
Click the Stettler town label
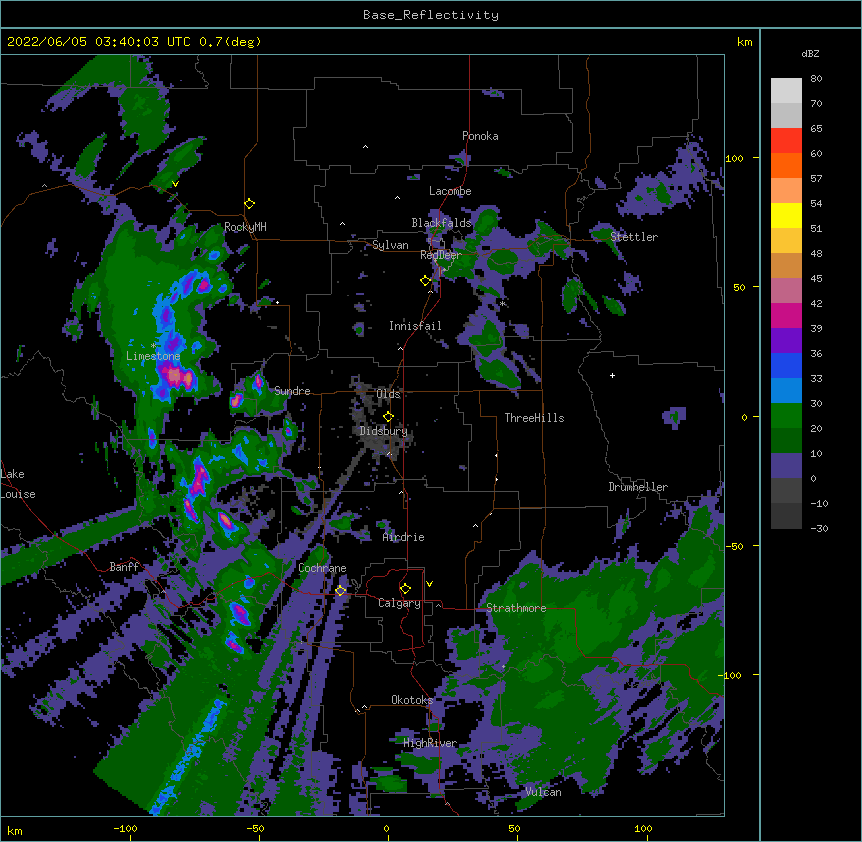click(634, 237)
